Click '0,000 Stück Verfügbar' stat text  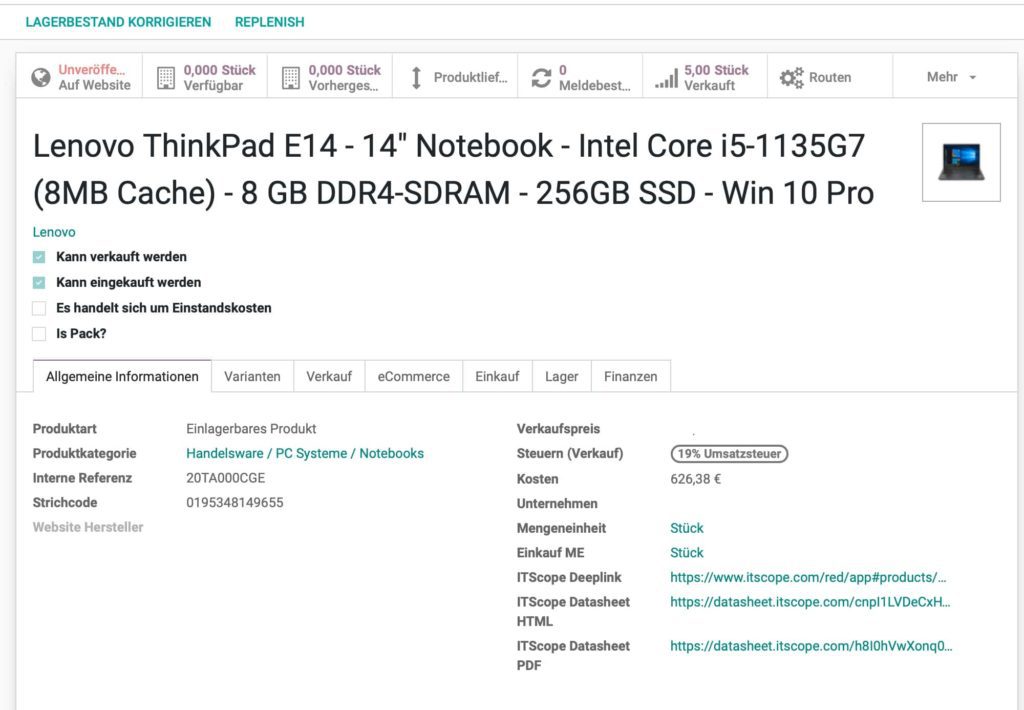coord(219,77)
